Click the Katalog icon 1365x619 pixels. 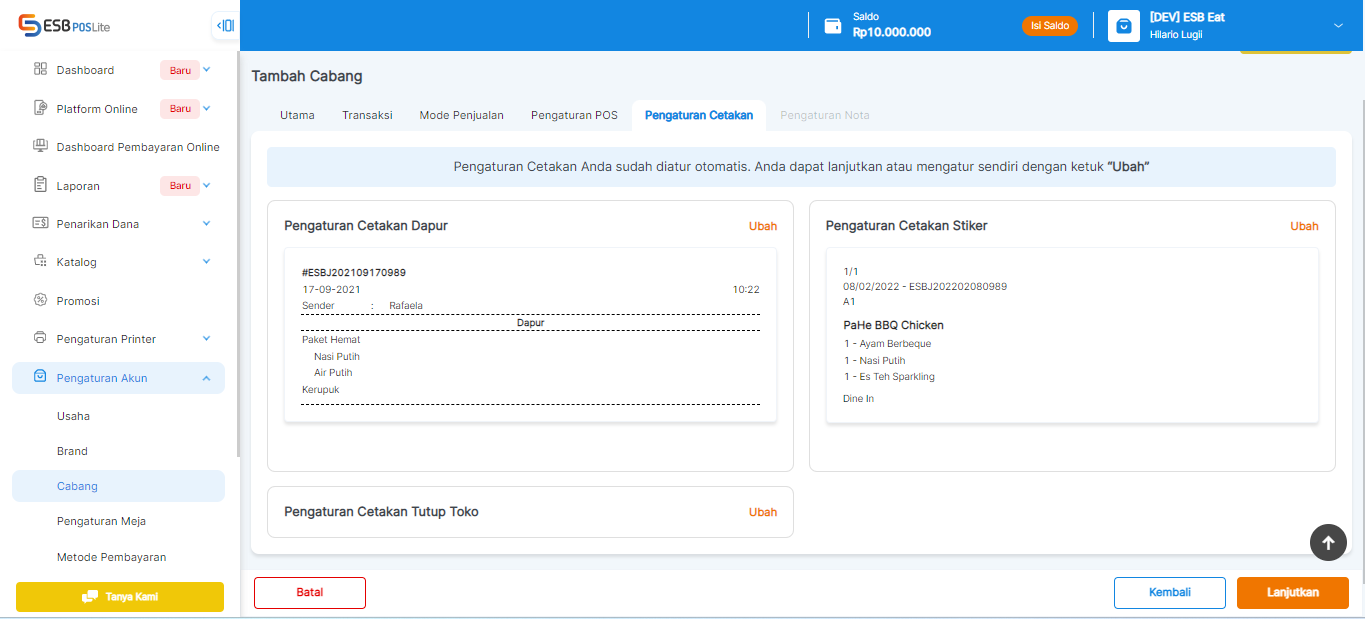tap(40, 262)
